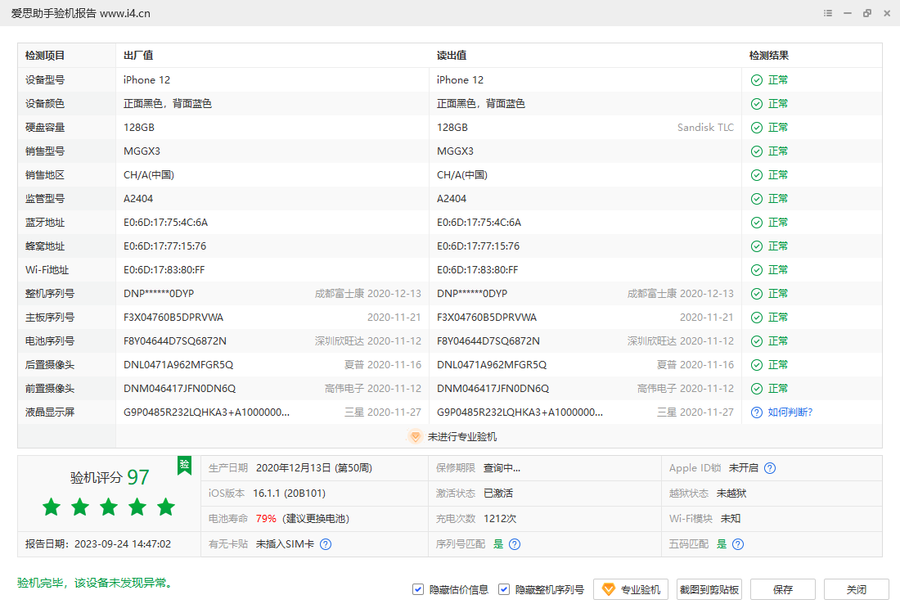Click the 1212次 charge count value
Screen dimensions: 900x613
click(500, 519)
